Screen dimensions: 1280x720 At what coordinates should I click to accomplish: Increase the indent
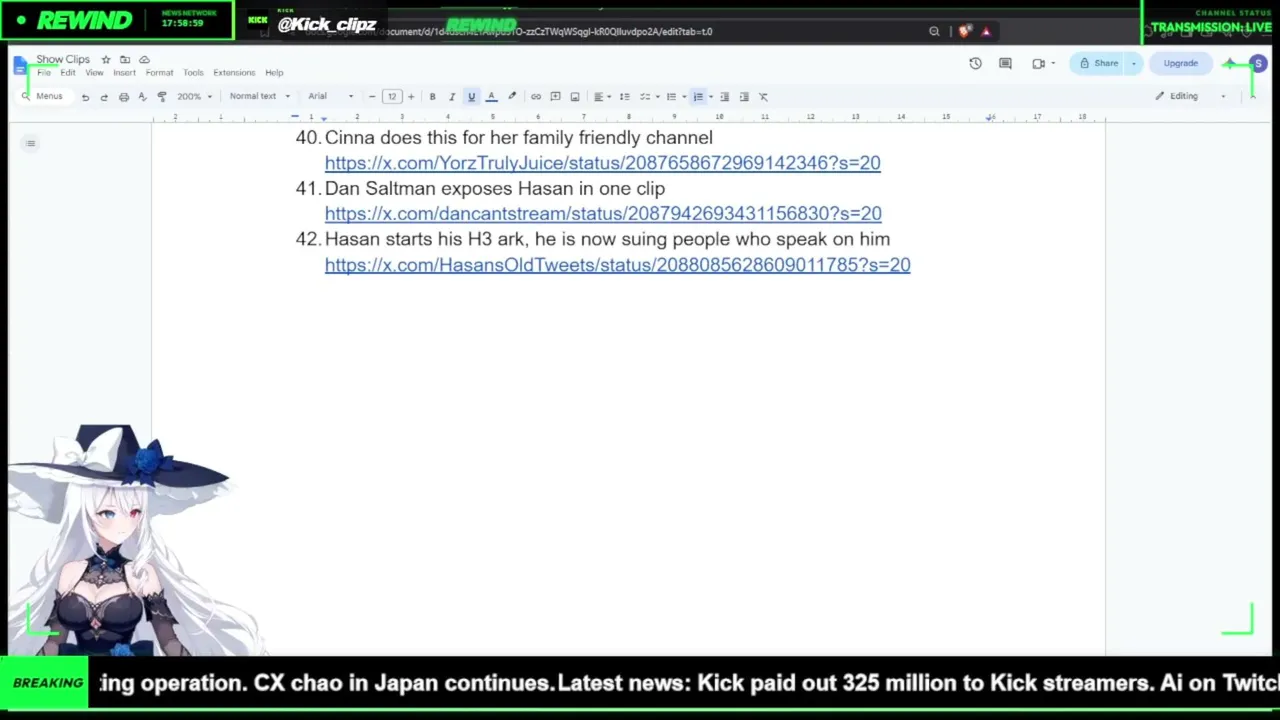tap(744, 97)
